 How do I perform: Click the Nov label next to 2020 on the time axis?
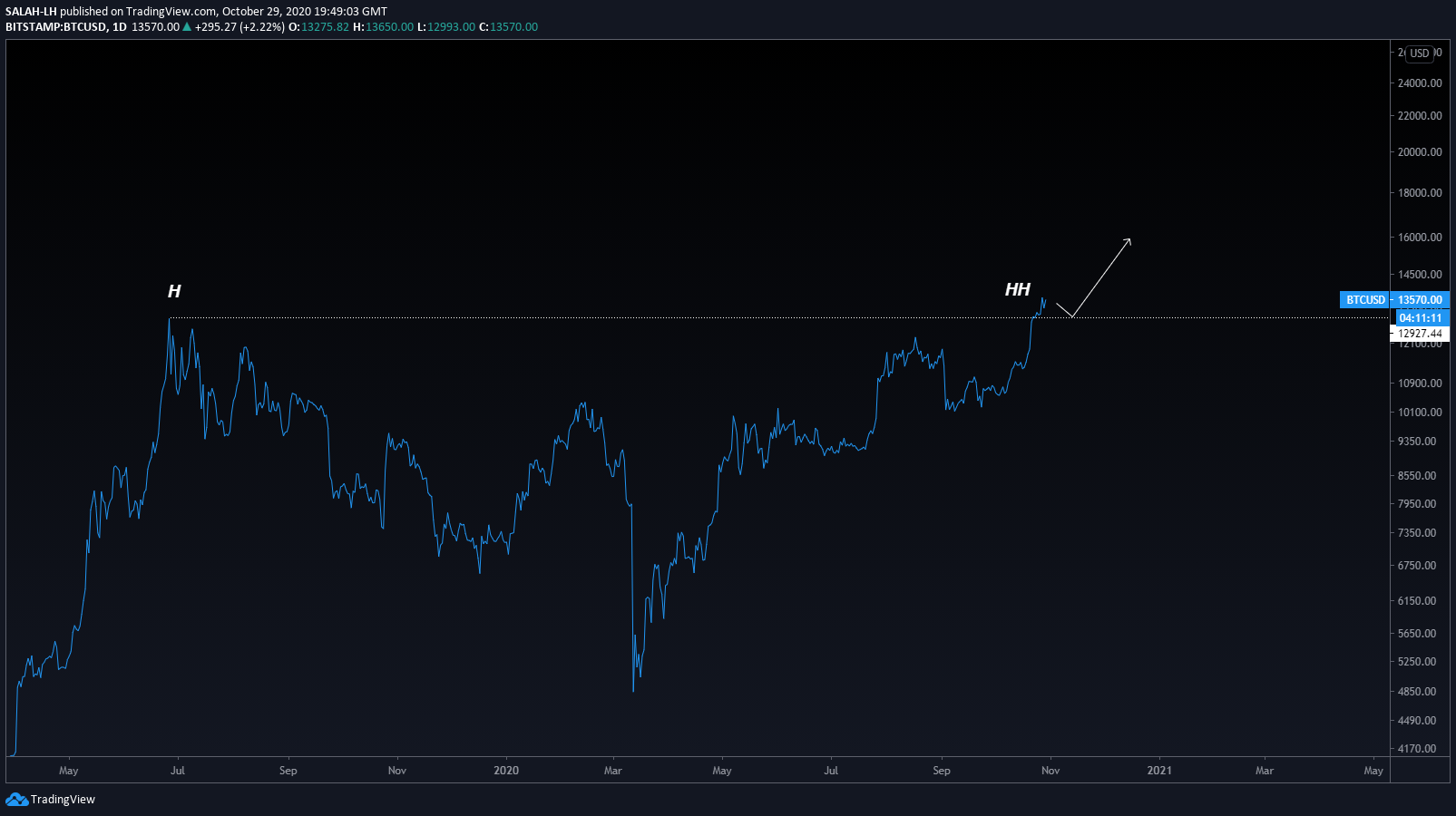pos(397,771)
